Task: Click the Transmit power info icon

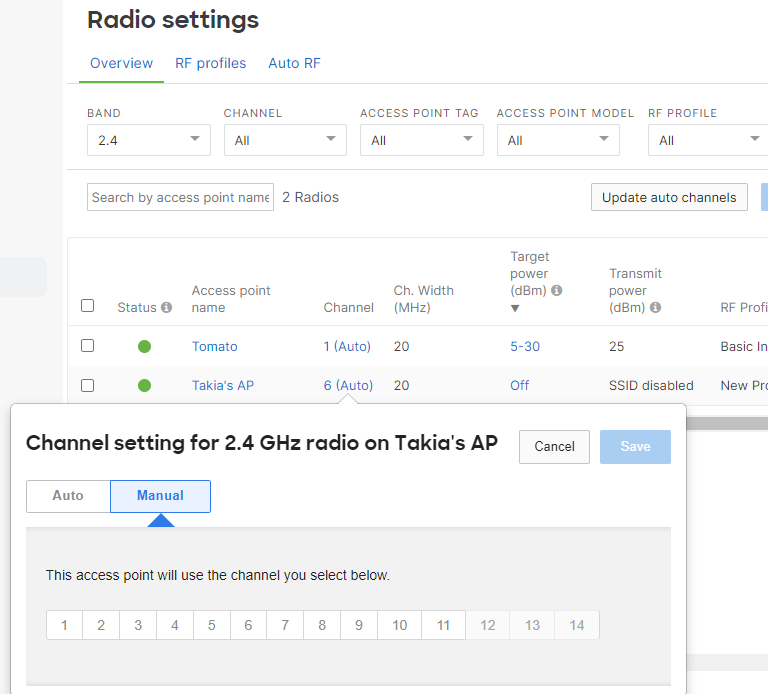Action: tap(655, 307)
